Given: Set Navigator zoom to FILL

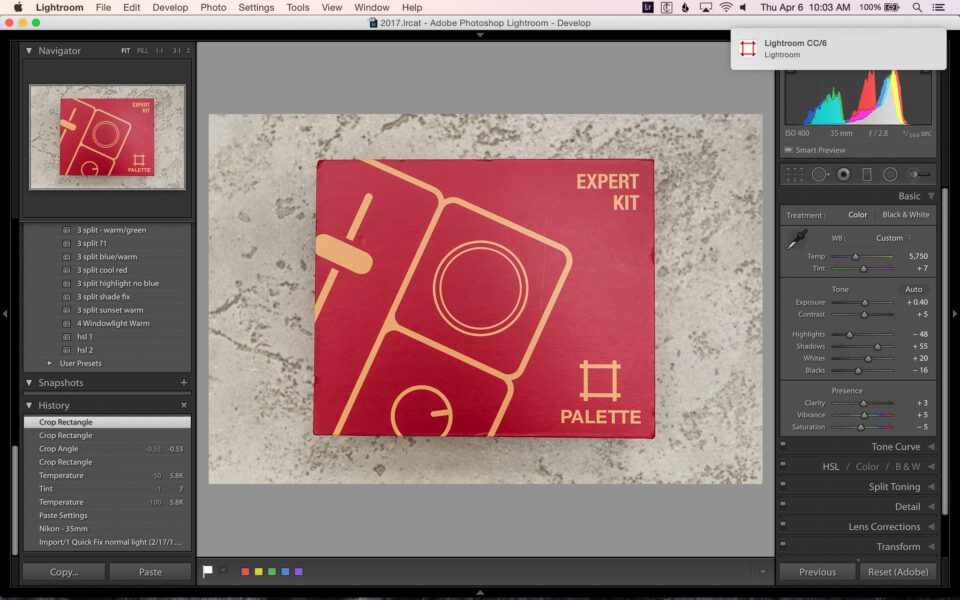Looking at the screenshot, I should point(143,51).
